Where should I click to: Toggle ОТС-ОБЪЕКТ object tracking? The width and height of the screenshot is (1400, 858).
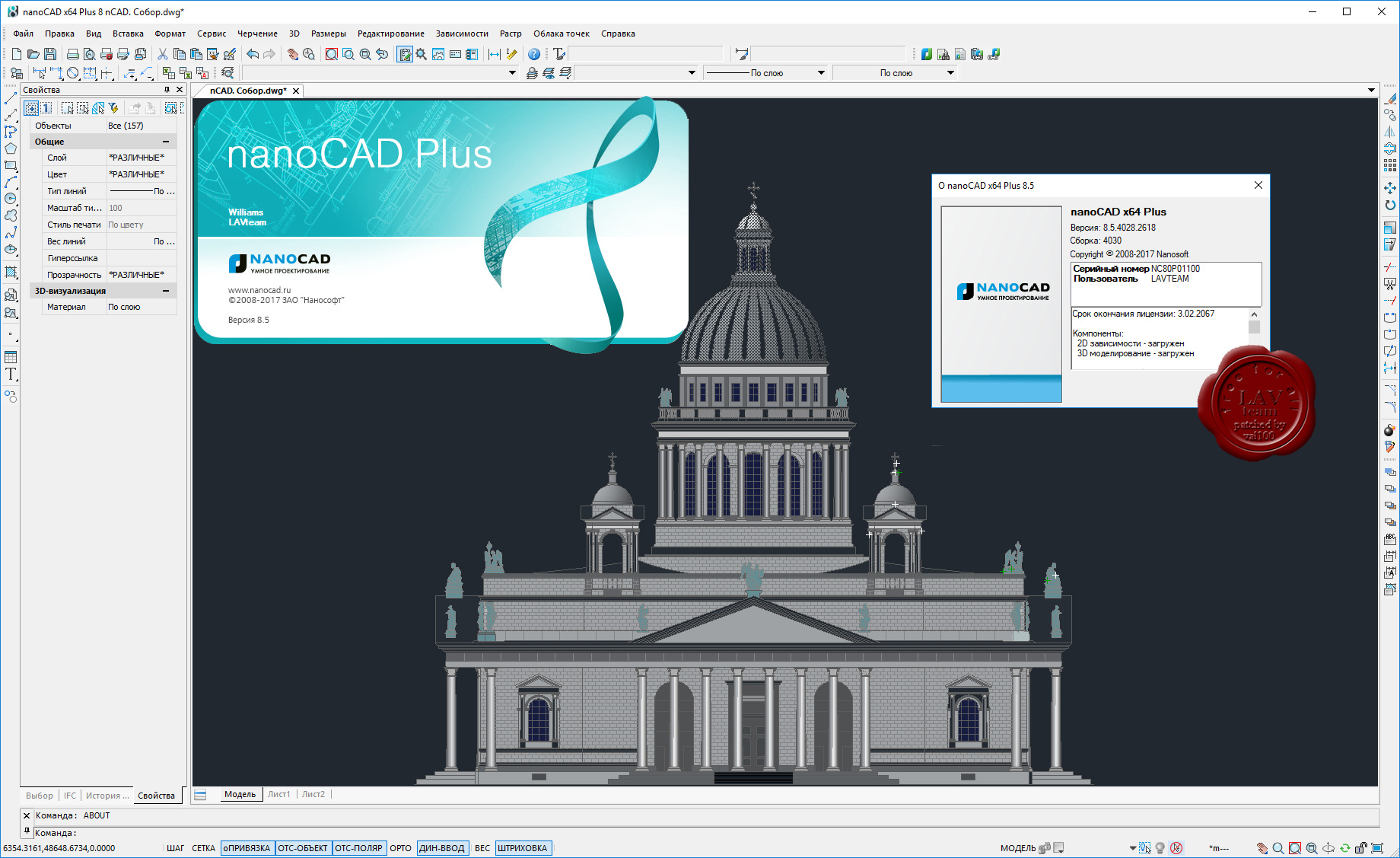click(x=302, y=848)
